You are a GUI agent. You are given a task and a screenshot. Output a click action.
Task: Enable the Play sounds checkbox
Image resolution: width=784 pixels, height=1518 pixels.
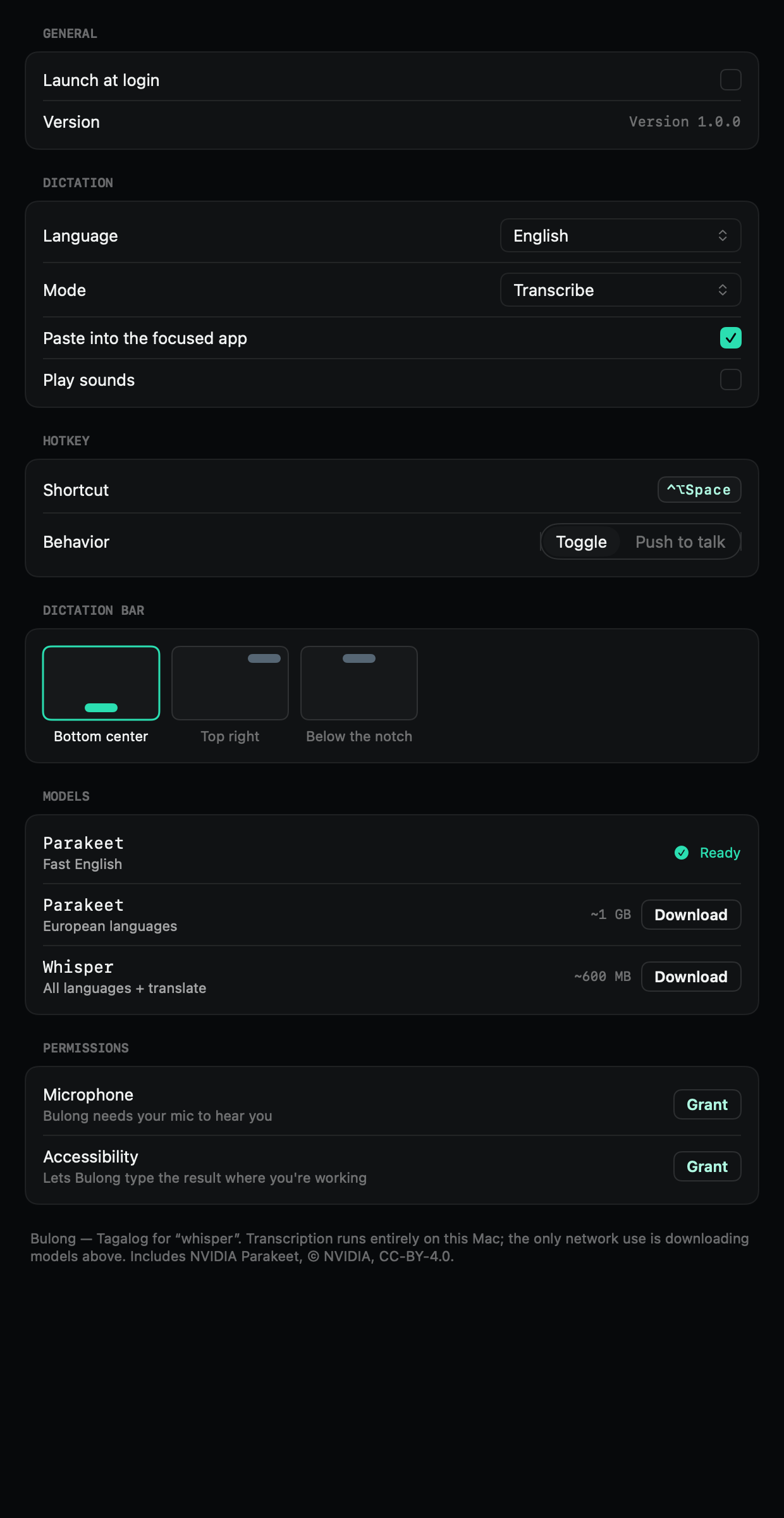[x=730, y=379]
